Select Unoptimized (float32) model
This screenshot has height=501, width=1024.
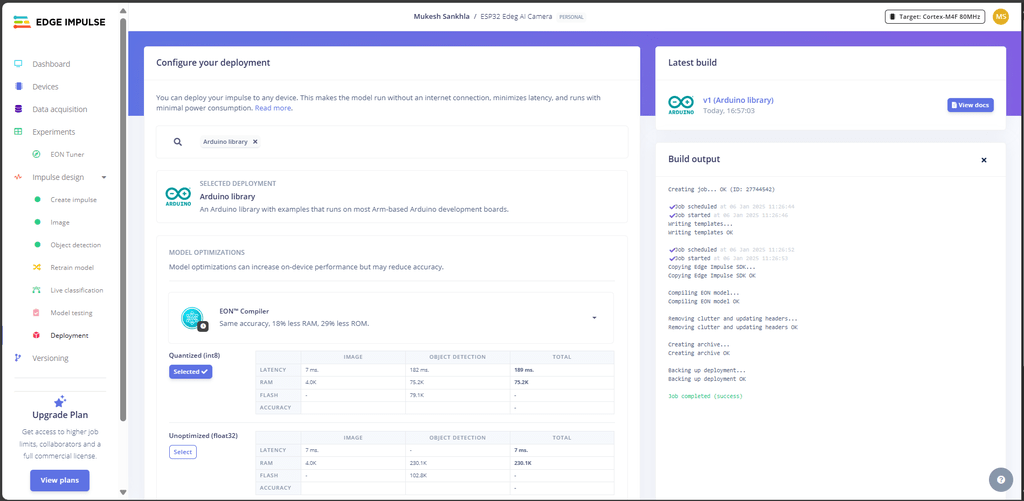click(183, 452)
